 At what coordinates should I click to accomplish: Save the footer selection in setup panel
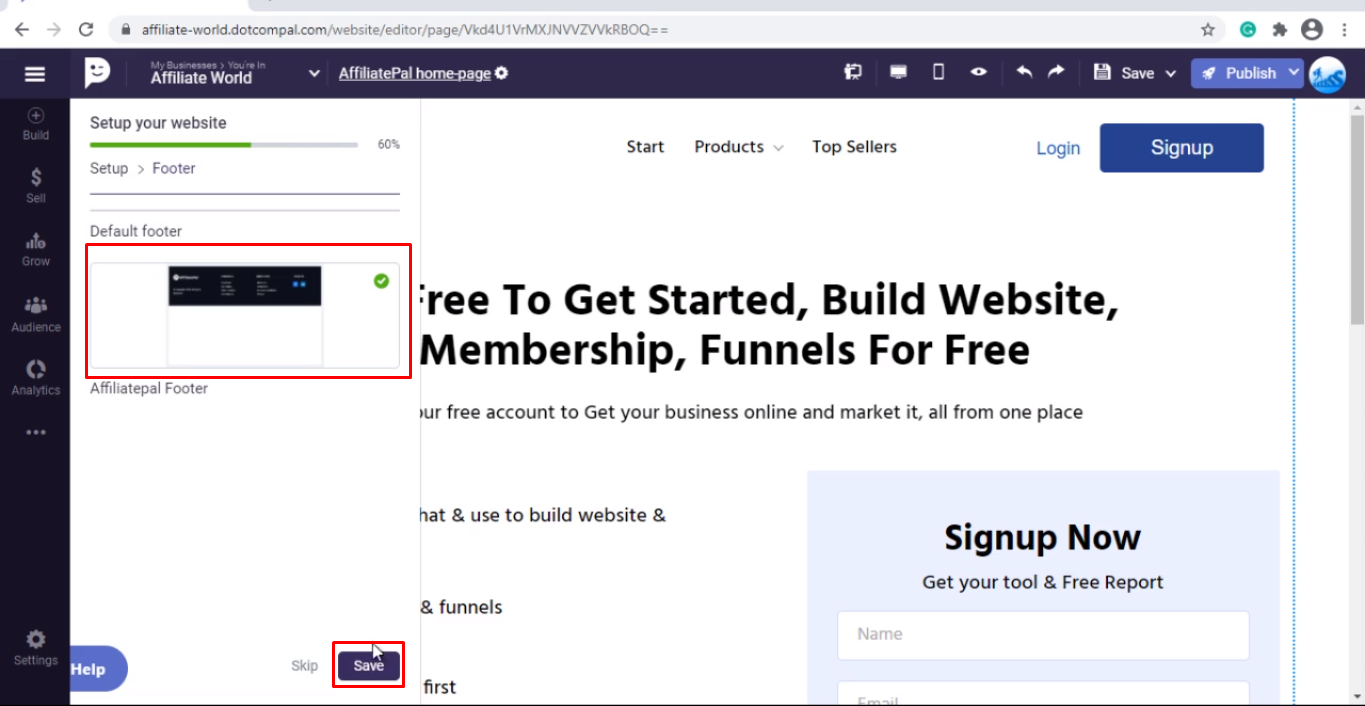tap(369, 666)
